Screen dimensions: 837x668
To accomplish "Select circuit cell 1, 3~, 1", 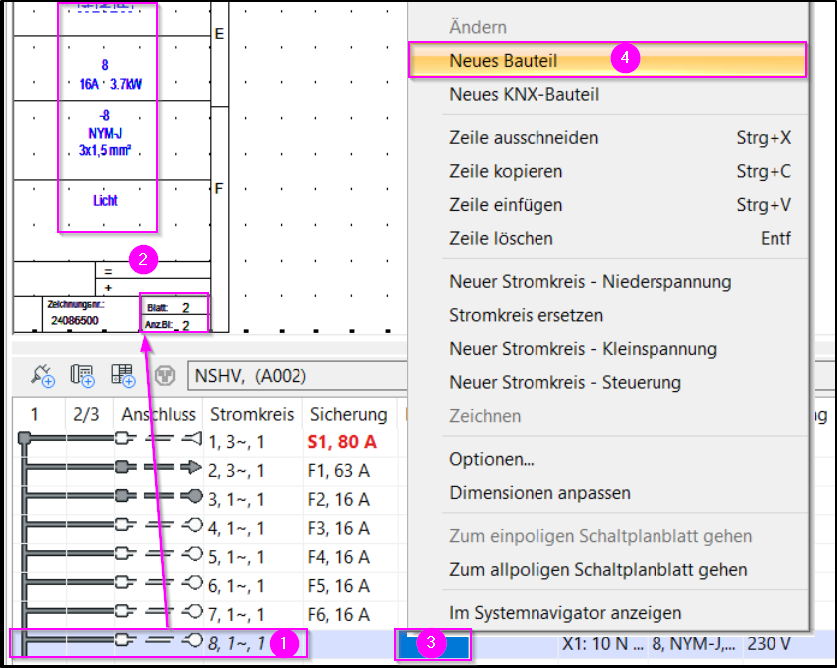I will pos(236,442).
